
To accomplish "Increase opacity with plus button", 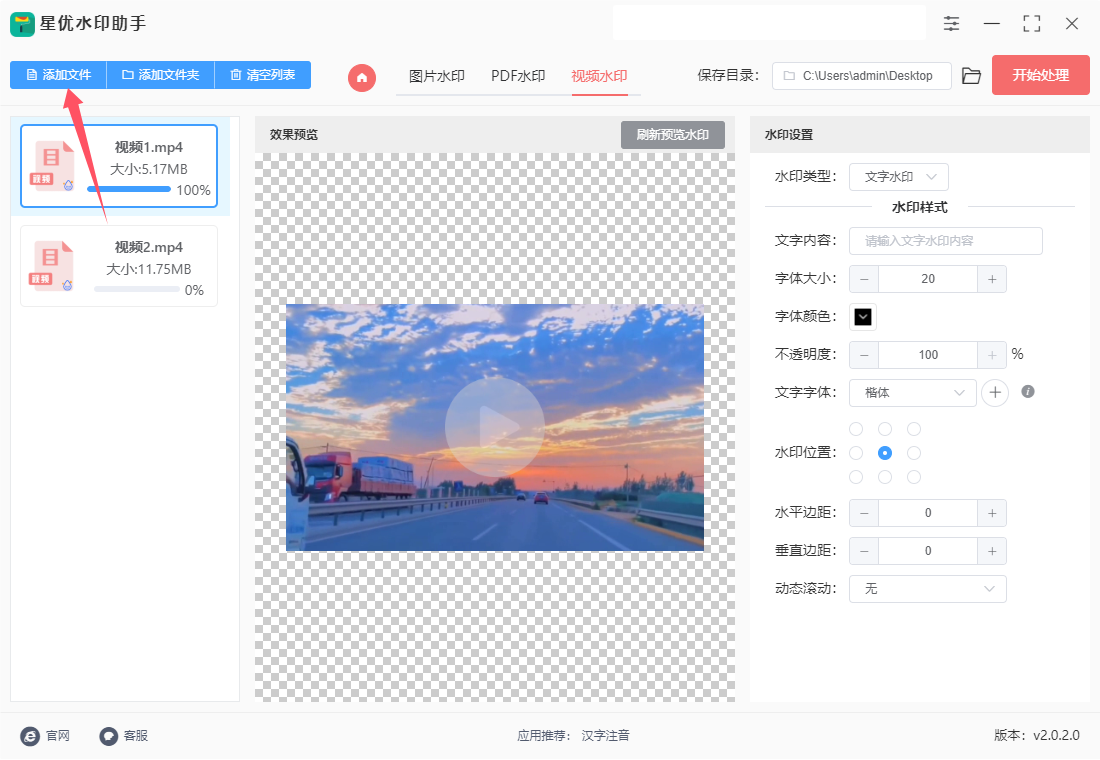I will coord(992,355).
